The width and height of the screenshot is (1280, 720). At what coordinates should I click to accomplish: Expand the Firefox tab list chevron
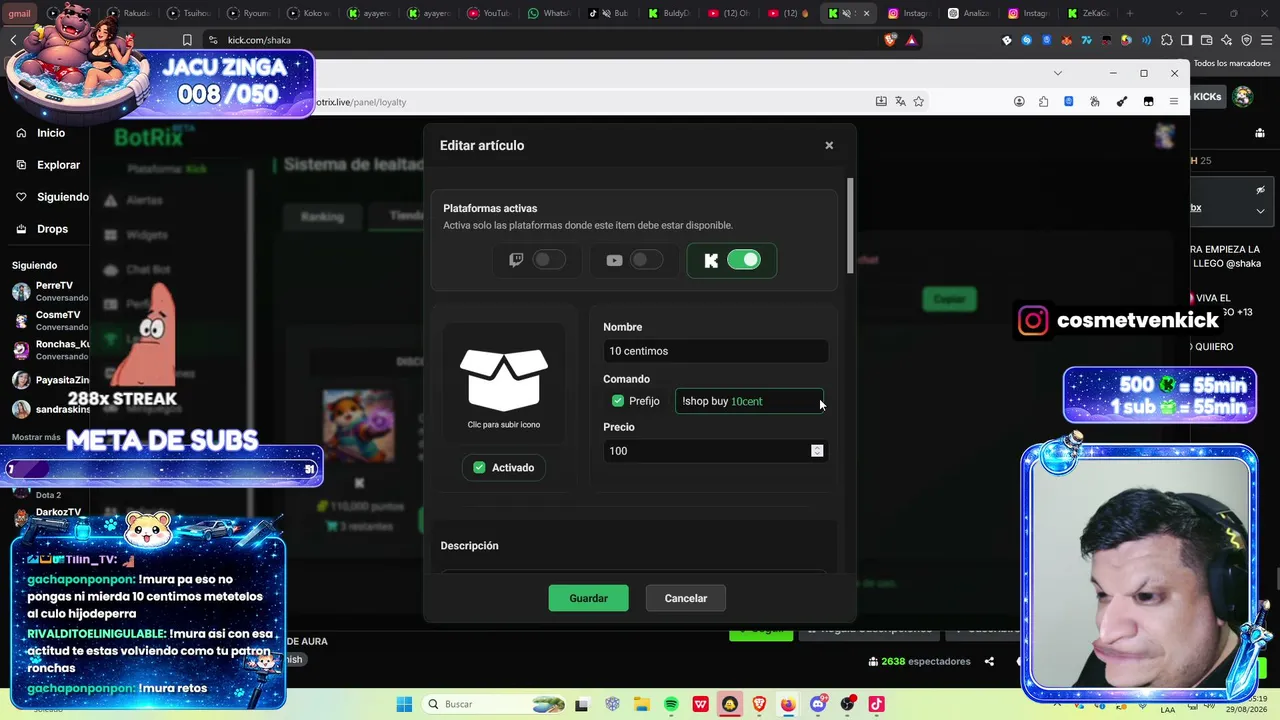point(1057,73)
